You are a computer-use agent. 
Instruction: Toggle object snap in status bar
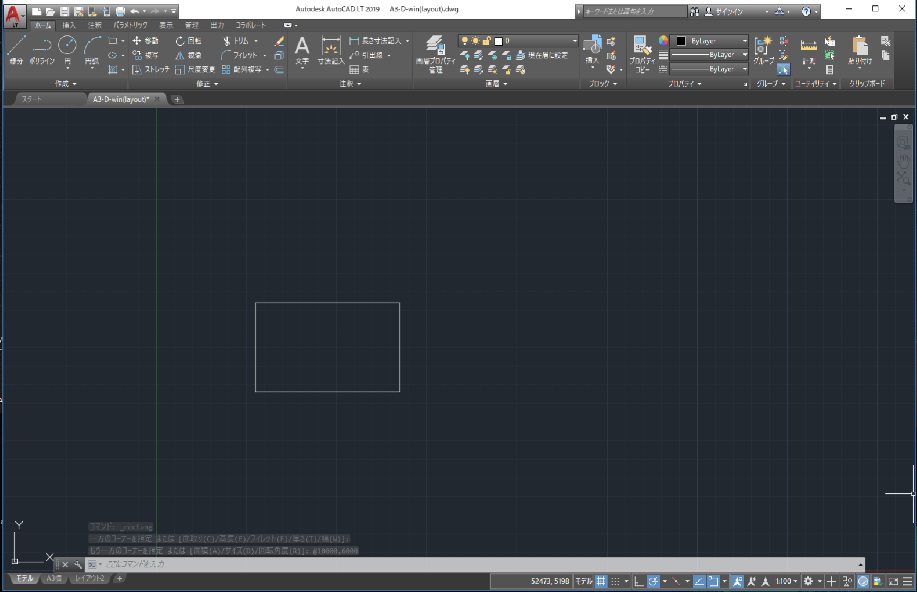coord(713,581)
